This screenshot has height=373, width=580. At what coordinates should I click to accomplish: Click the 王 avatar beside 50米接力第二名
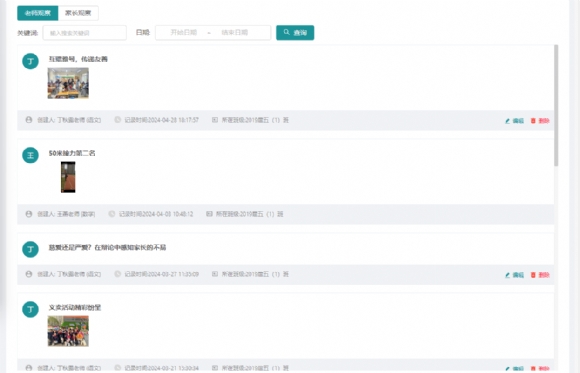[x=30, y=155]
